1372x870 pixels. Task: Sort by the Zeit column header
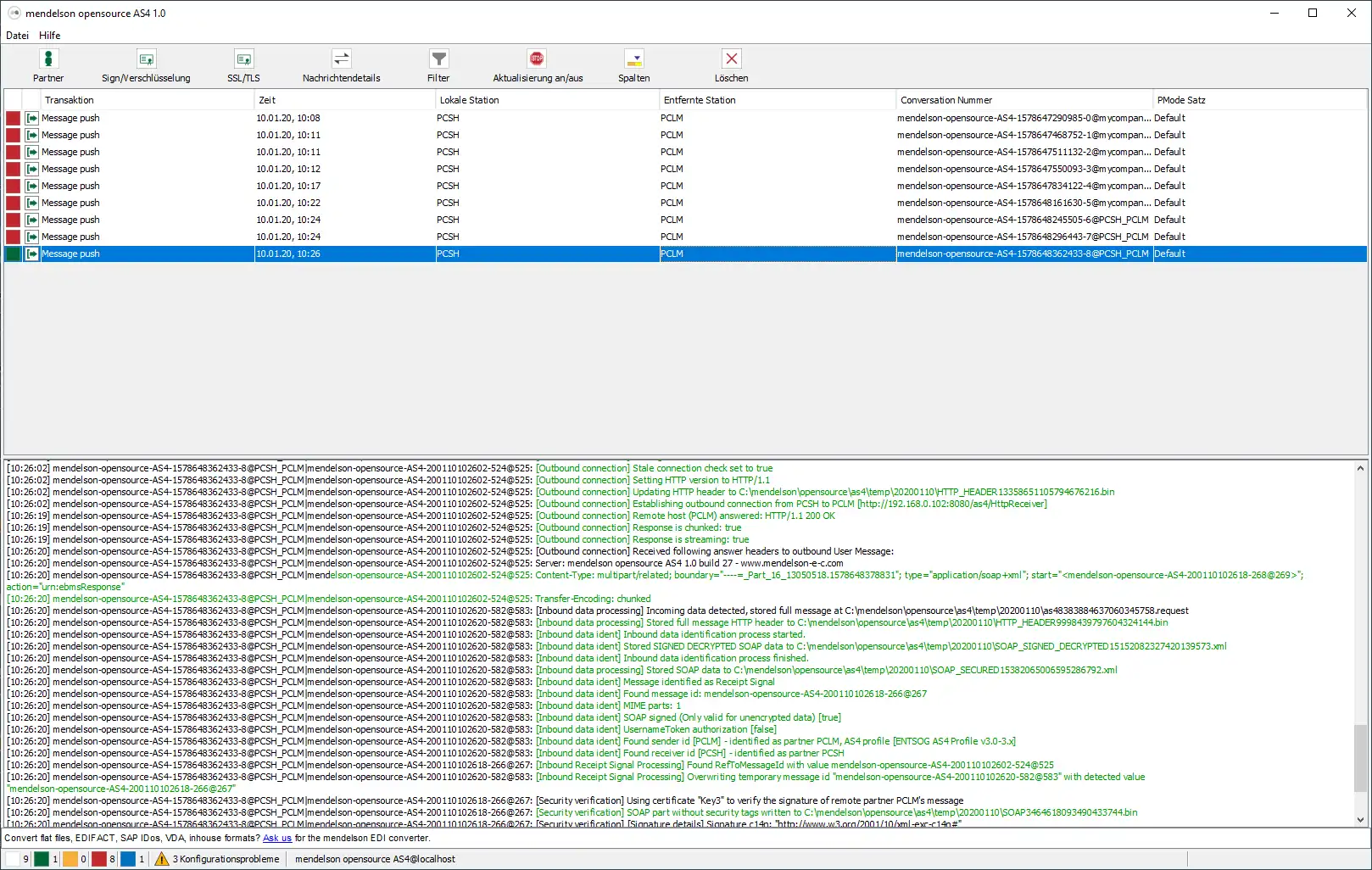345,100
